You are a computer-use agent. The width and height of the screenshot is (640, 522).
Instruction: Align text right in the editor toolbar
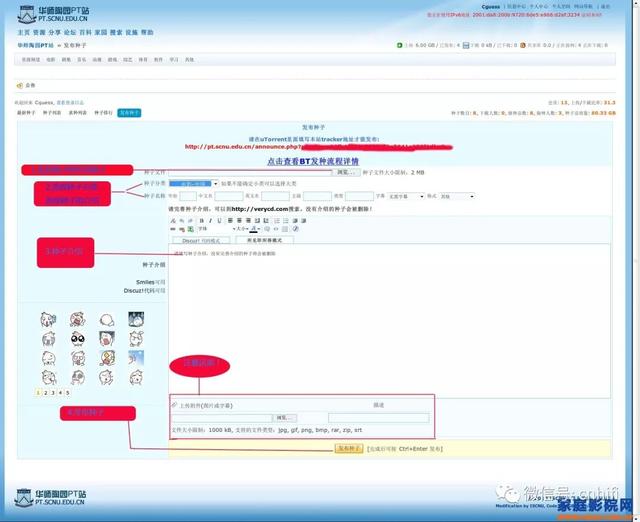click(x=248, y=221)
